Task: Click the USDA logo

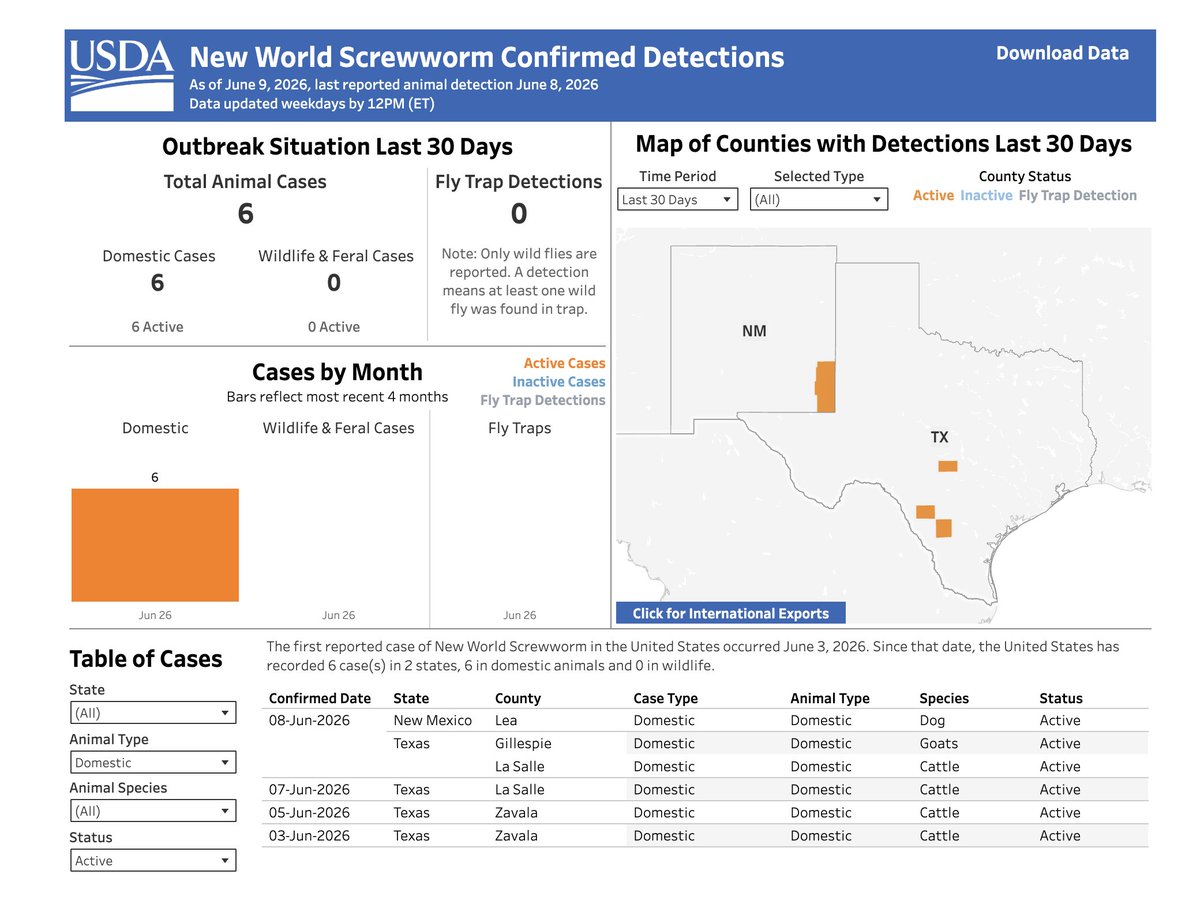Action: pos(122,75)
